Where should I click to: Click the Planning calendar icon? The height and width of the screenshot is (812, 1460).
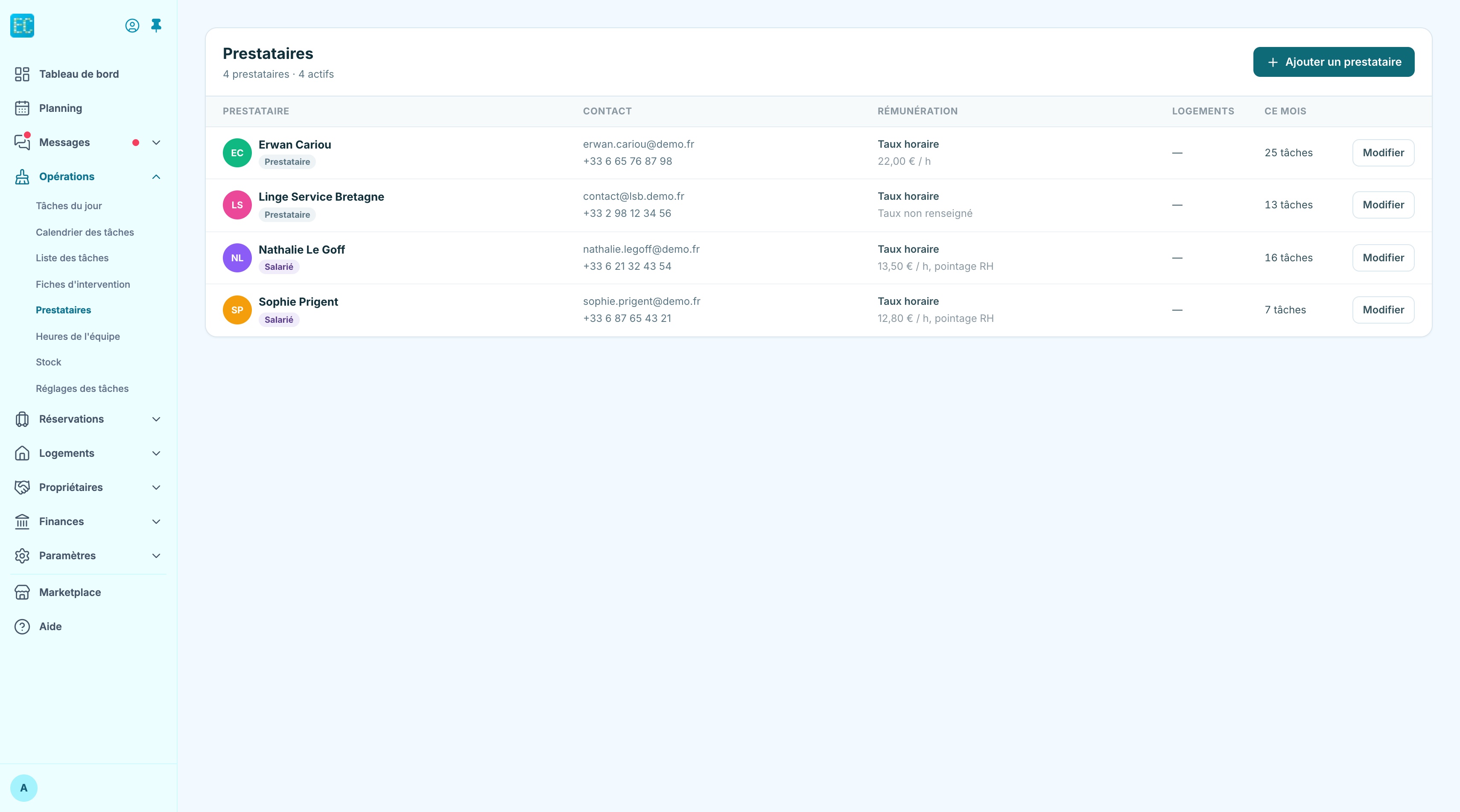(x=22, y=108)
